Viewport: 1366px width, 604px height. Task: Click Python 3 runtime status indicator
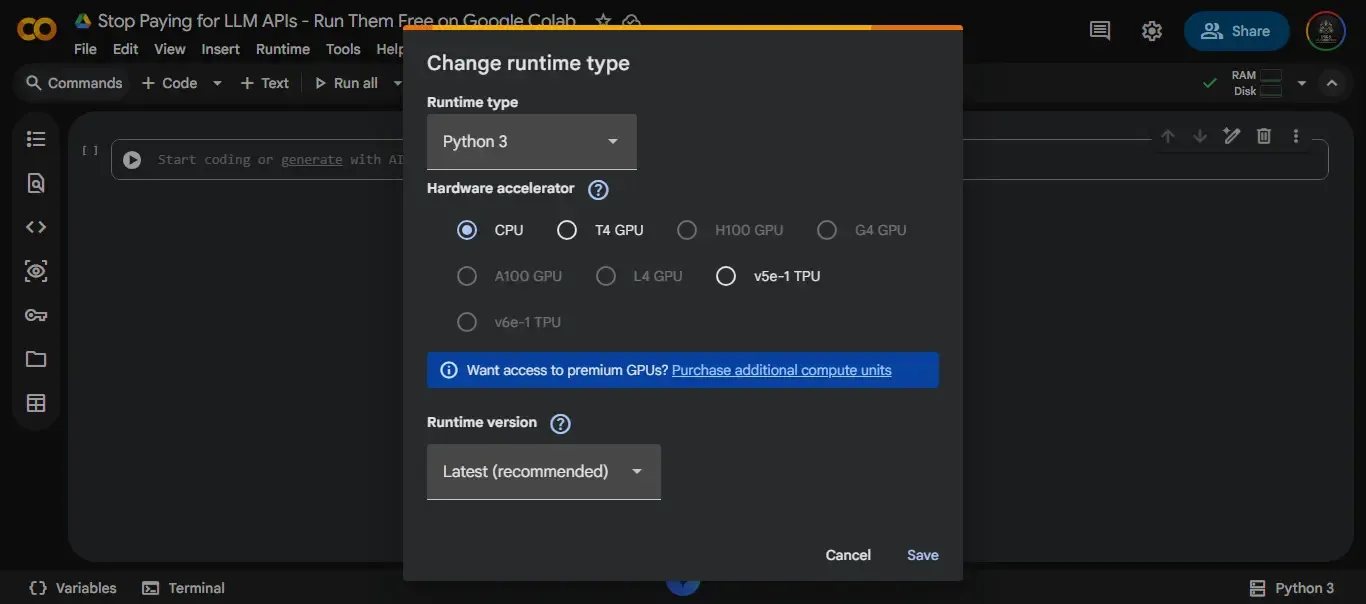click(x=1292, y=588)
